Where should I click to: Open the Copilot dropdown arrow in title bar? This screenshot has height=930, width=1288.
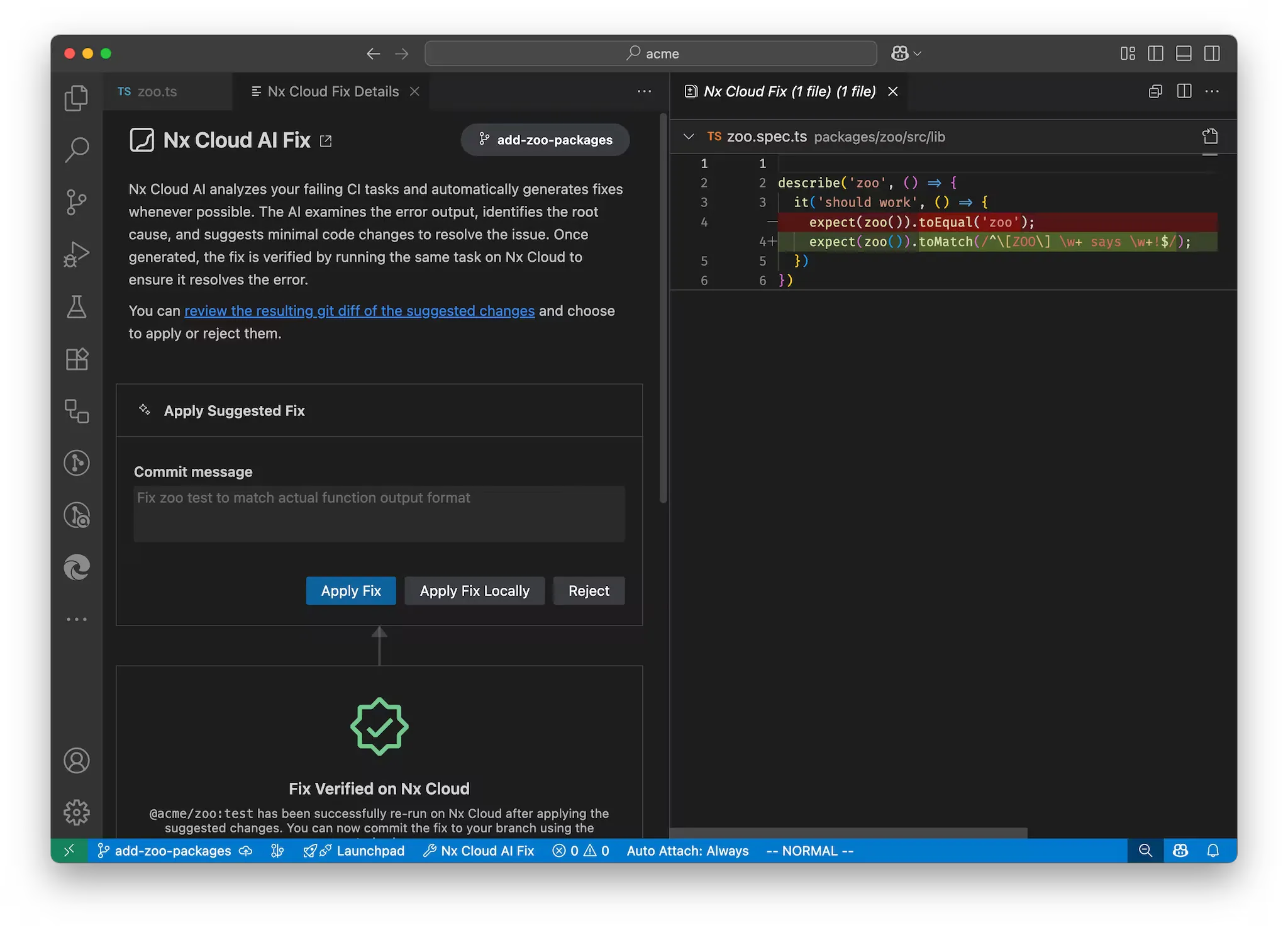coord(918,53)
